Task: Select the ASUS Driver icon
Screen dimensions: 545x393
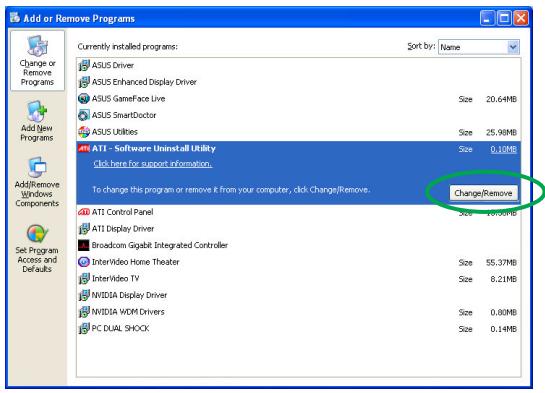Action: click(84, 65)
